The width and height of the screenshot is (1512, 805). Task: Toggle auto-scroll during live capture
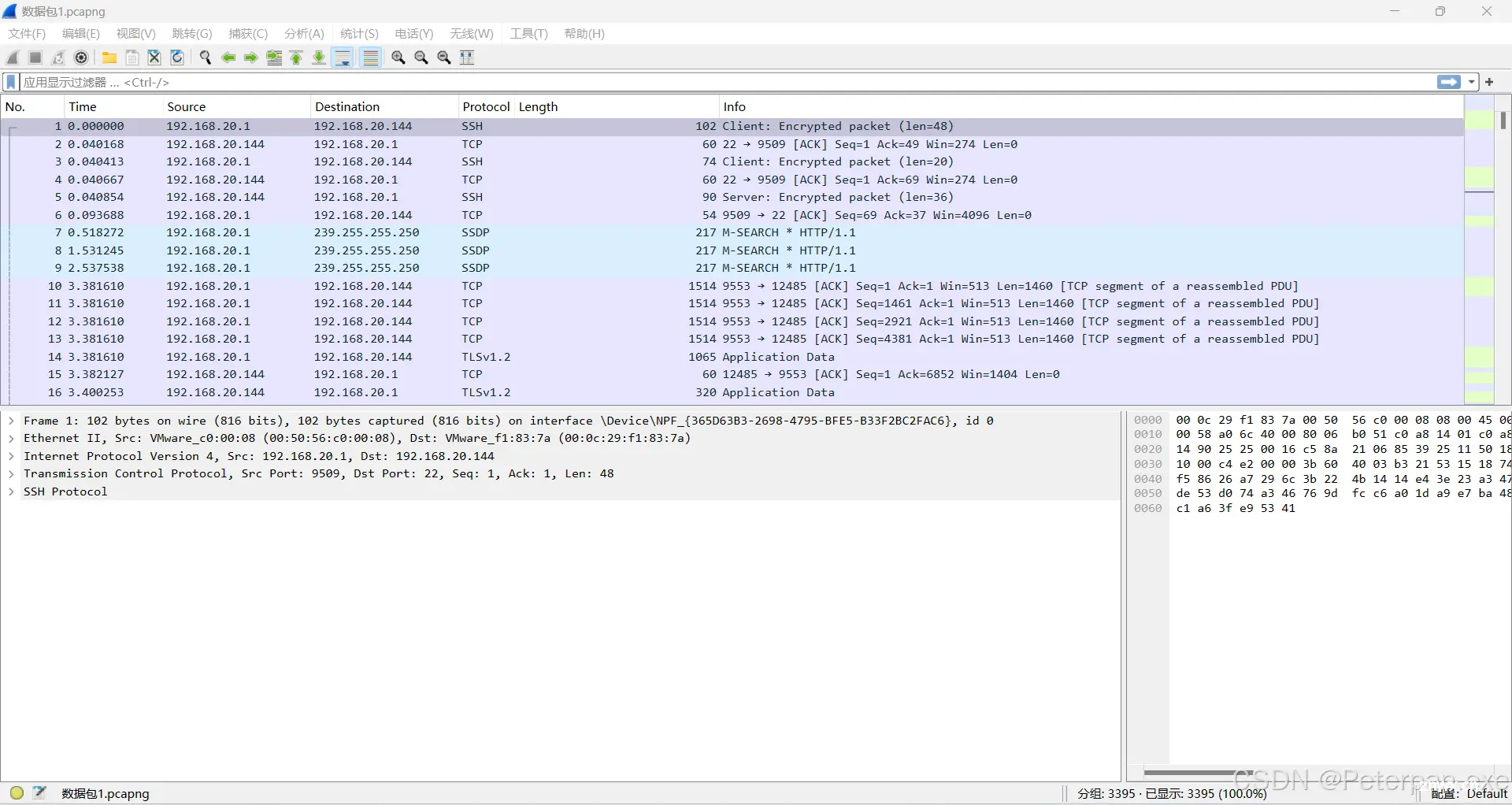343,57
